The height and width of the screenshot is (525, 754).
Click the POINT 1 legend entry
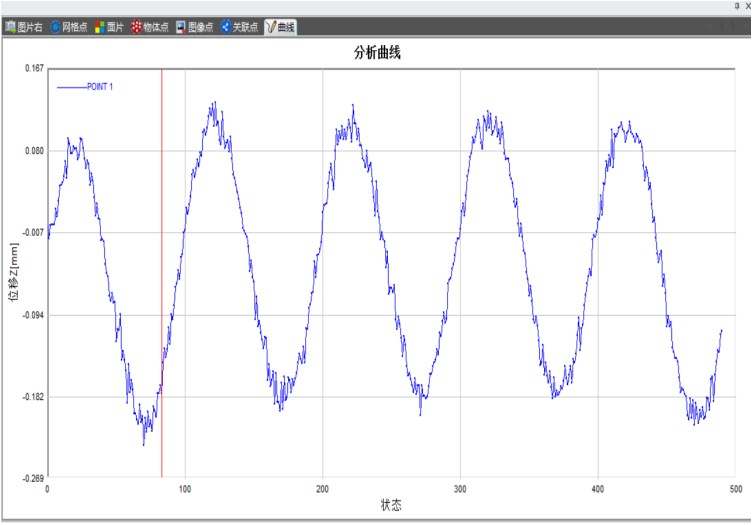coord(85,87)
